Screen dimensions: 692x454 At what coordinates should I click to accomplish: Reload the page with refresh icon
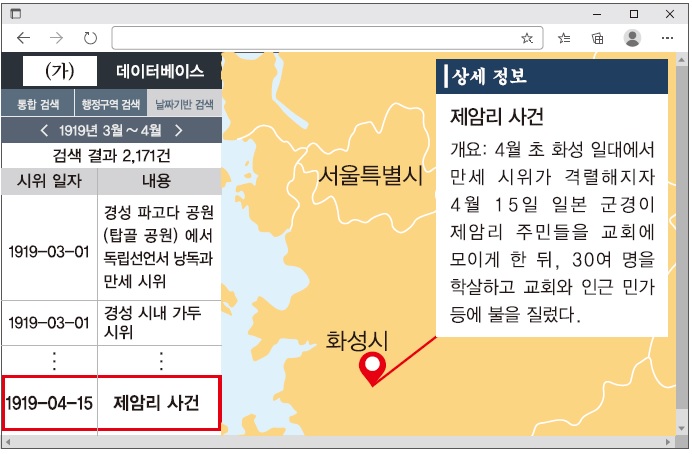coord(90,38)
